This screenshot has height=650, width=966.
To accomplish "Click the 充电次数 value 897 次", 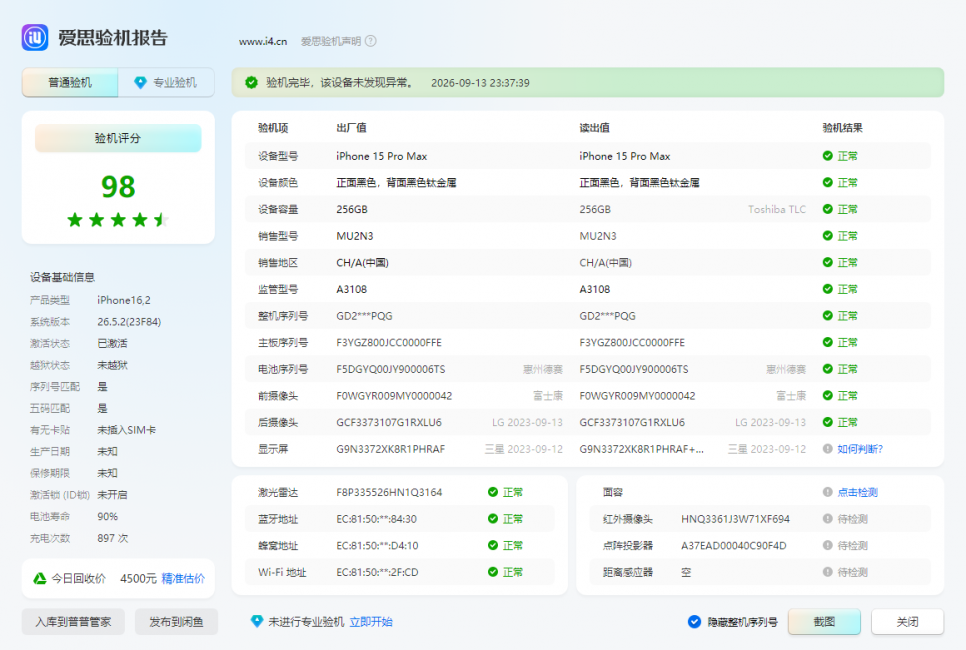I will click(113, 538).
